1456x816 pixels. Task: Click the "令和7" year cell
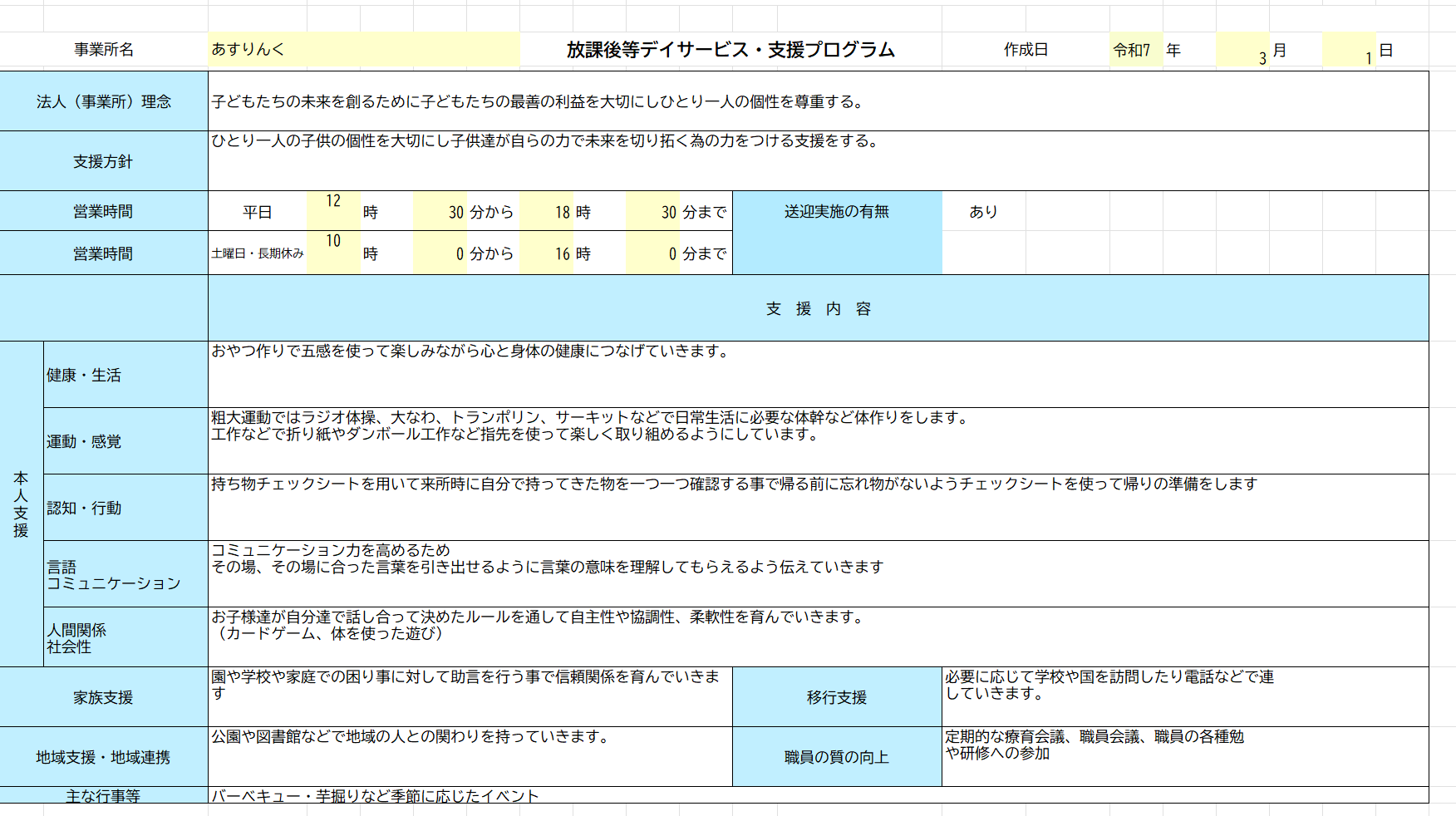click(x=1134, y=50)
